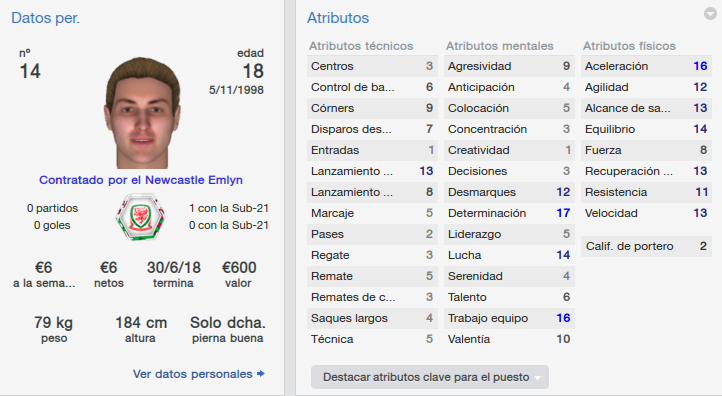
Task: Click the '1 con la Sub-21' appearances text
Action: [x=229, y=209]
